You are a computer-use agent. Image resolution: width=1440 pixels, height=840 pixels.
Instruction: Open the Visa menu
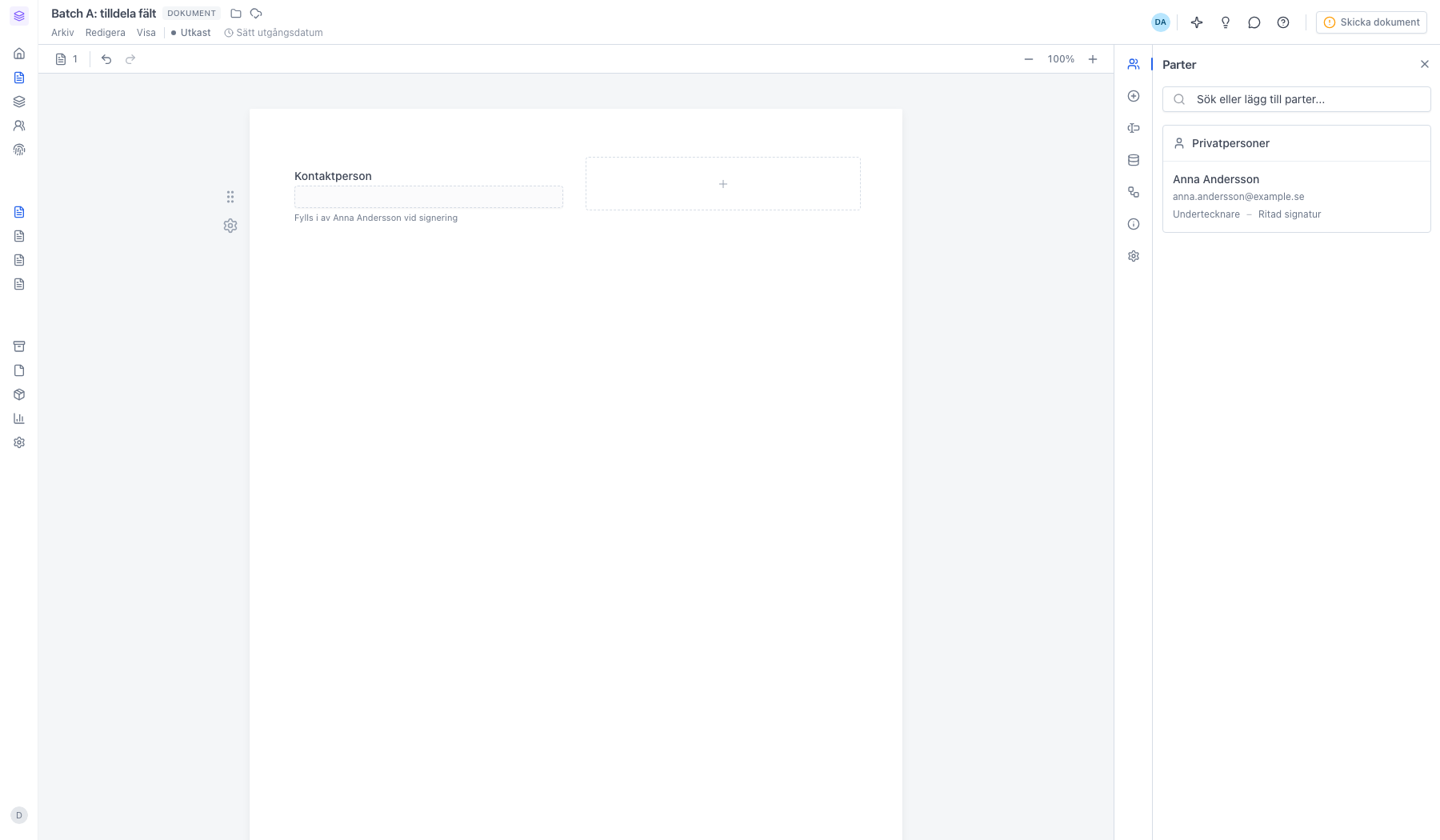[146, 33]
